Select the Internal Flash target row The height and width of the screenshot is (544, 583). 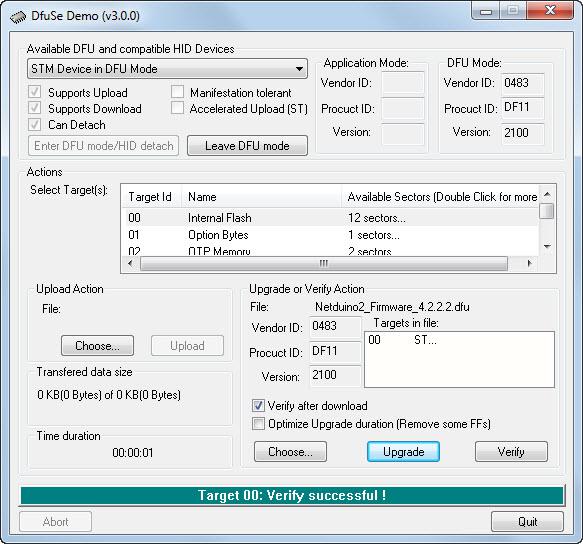coord(332,218)
